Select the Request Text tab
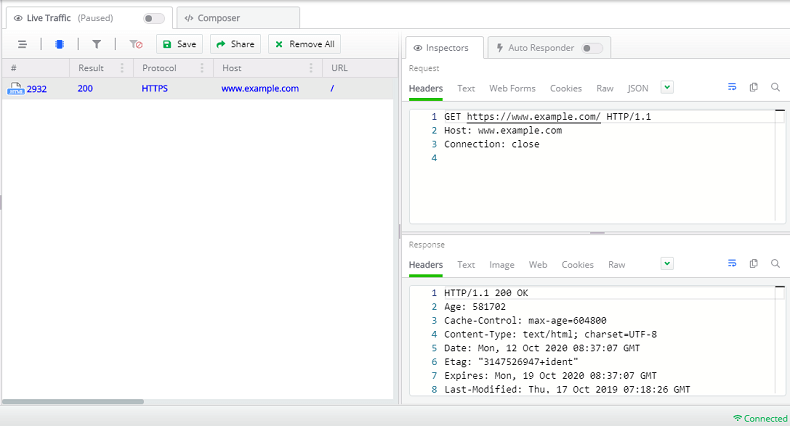790x426 pixels. pyautogui.click(x=466, y=89)
